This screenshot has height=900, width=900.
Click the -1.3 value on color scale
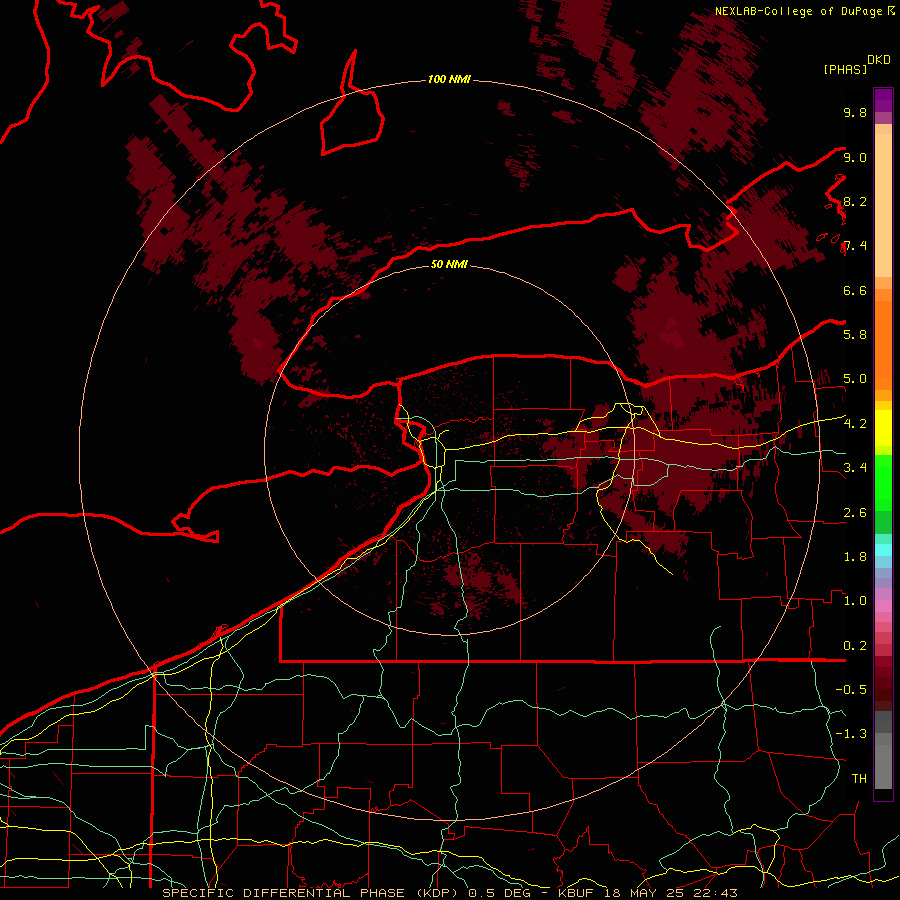851,734
